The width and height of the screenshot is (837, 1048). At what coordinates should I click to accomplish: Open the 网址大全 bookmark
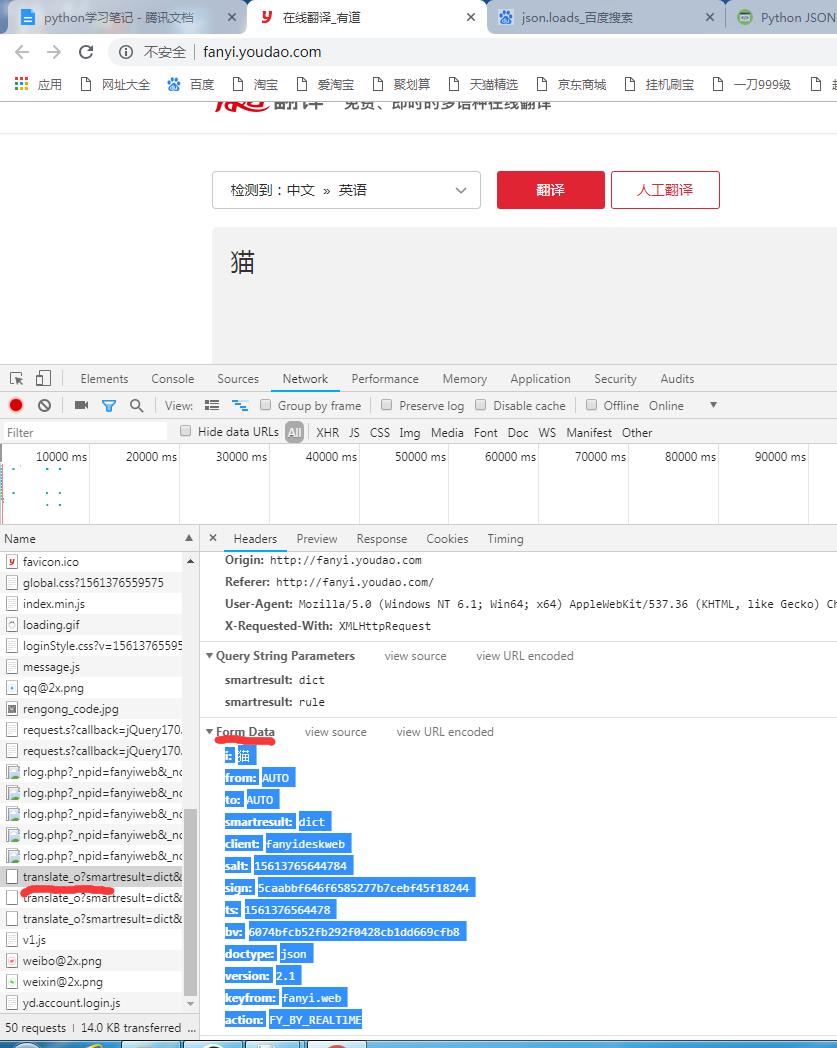click(x=115, y=84)
